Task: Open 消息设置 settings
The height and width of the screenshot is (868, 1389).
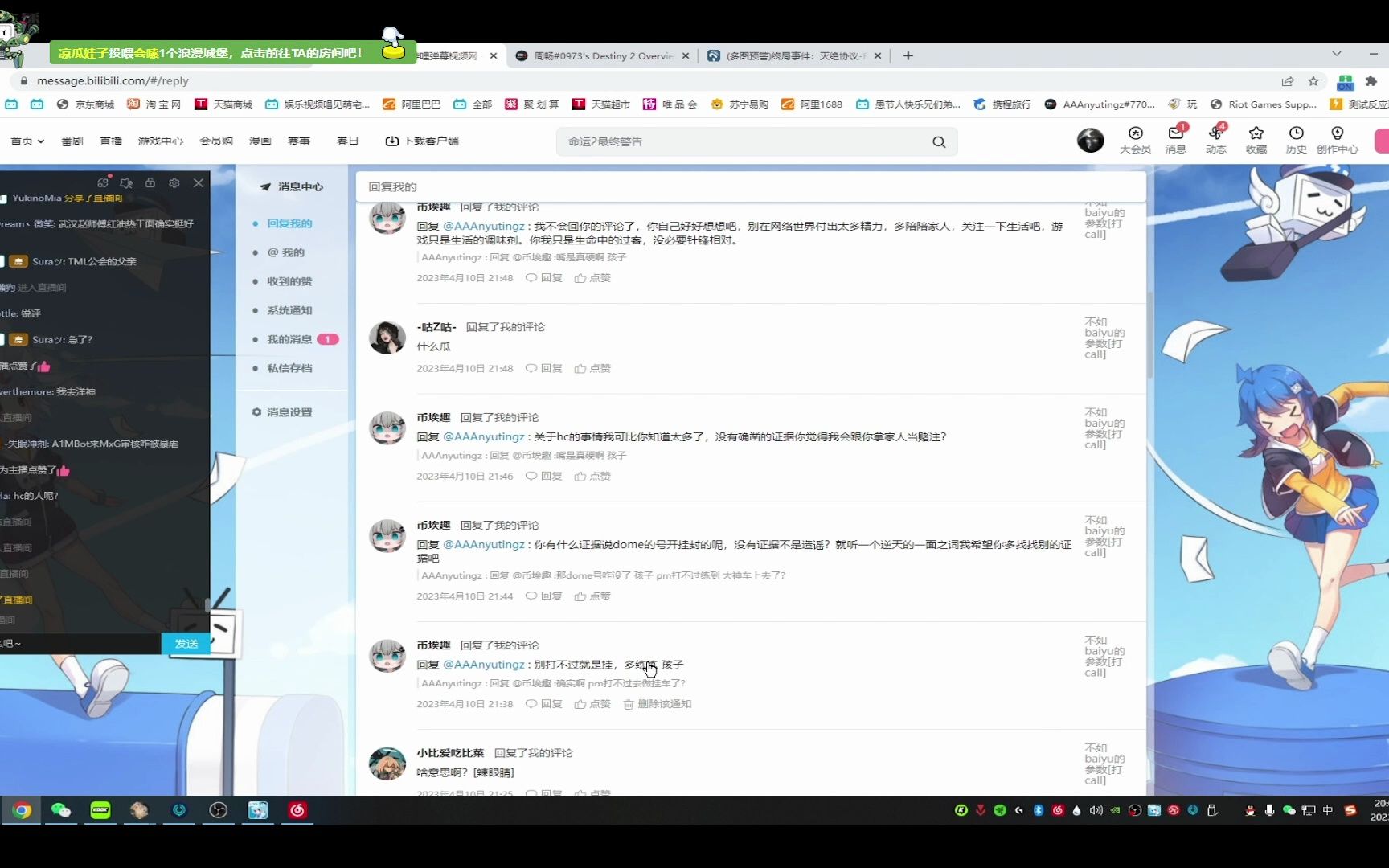Action: tap(282, 412)
